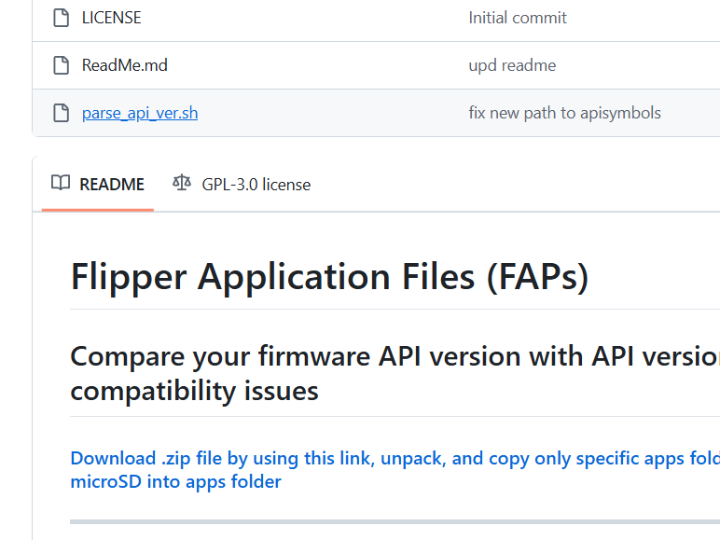Open the 'Initial commit' commit message
The height and width of the screenshot is (540, 720).
point(518,18)
